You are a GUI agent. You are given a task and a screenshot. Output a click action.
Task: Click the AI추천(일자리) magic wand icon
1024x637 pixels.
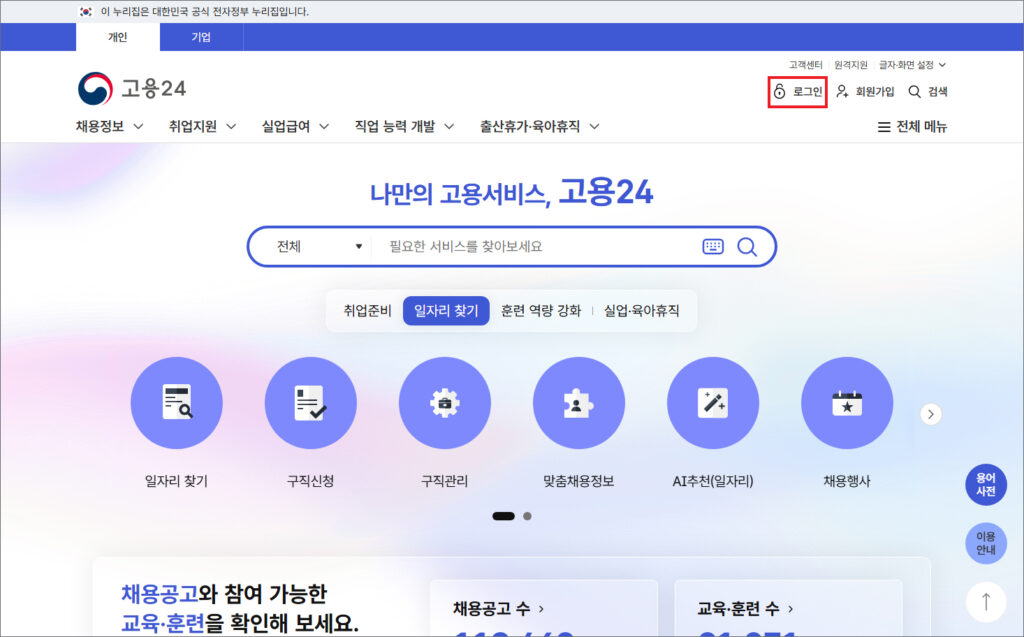coord(713,403)
